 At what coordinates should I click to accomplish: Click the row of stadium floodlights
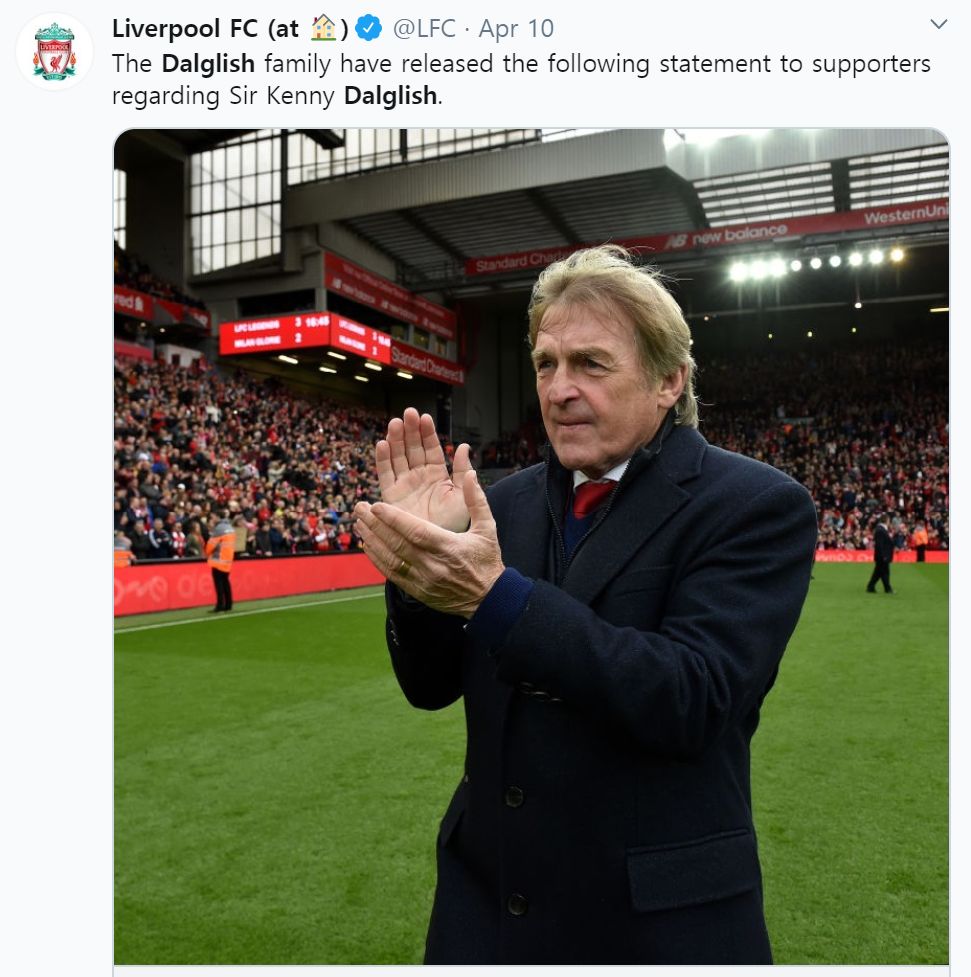point(815,262)
